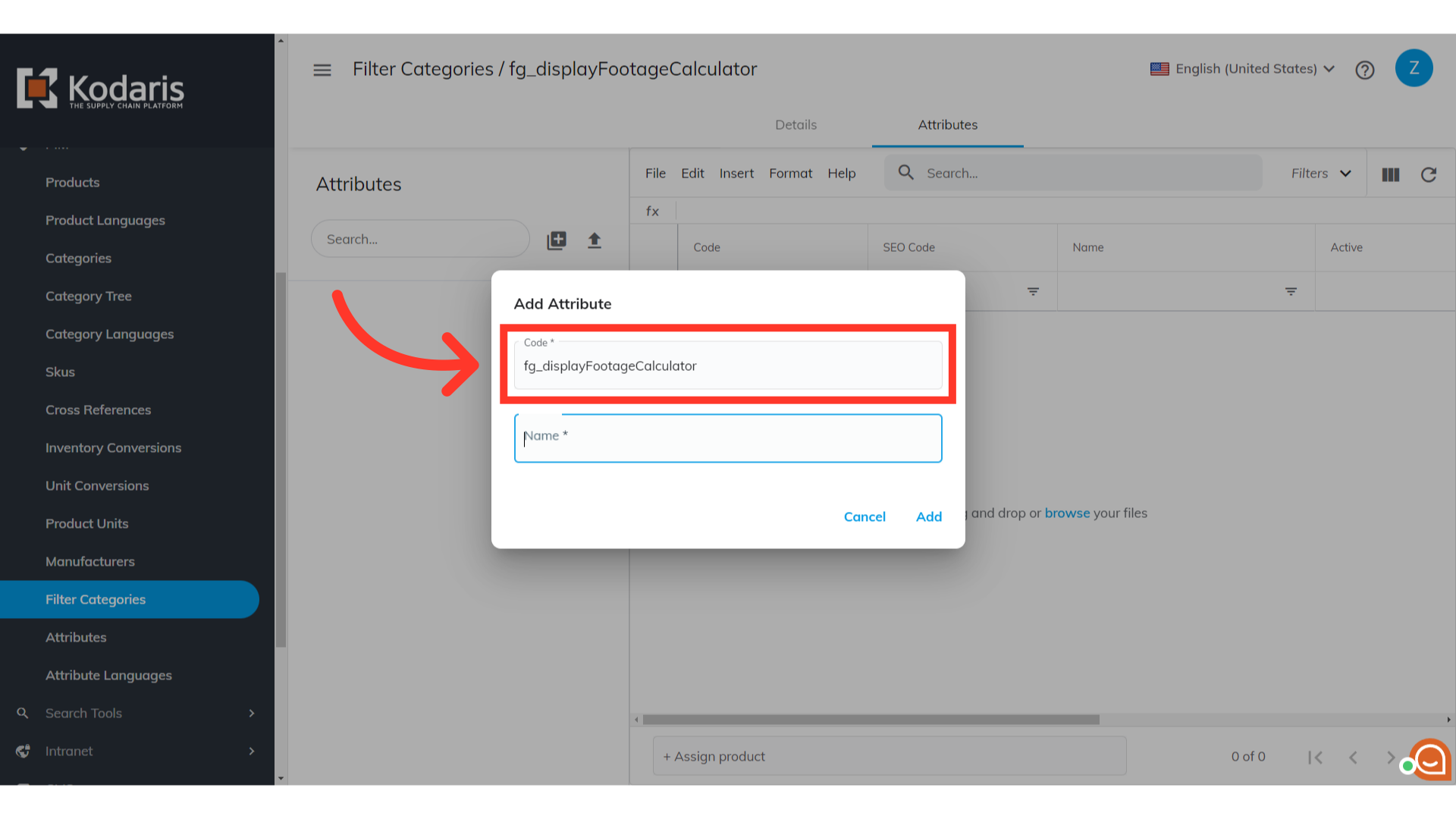Viewport: 1456px width, 819px height.
Task: Click the refresh grid icon
Action: pyautogui.click(x=1429, y=174)
